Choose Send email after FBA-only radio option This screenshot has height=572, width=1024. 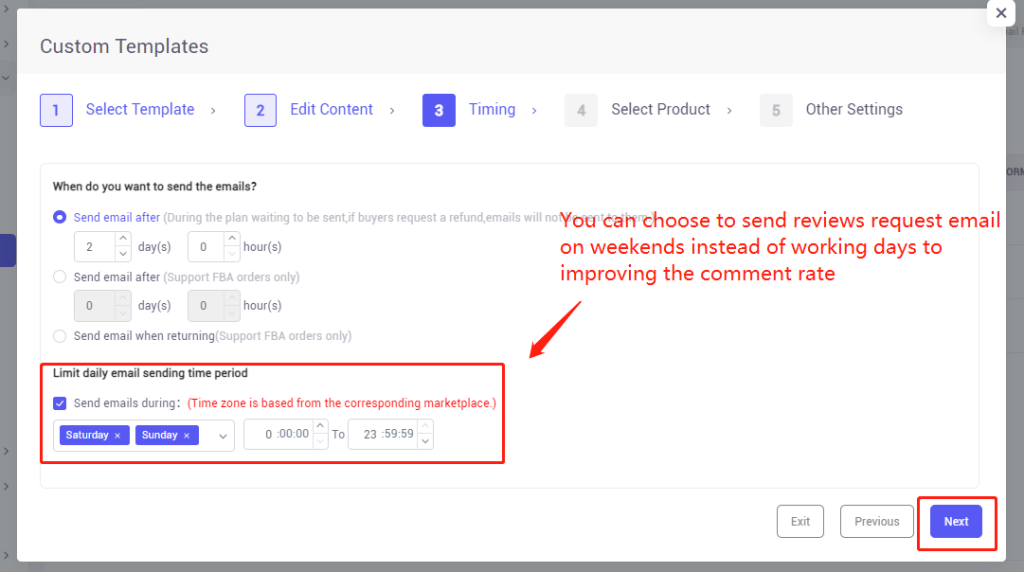pos(59,277)
